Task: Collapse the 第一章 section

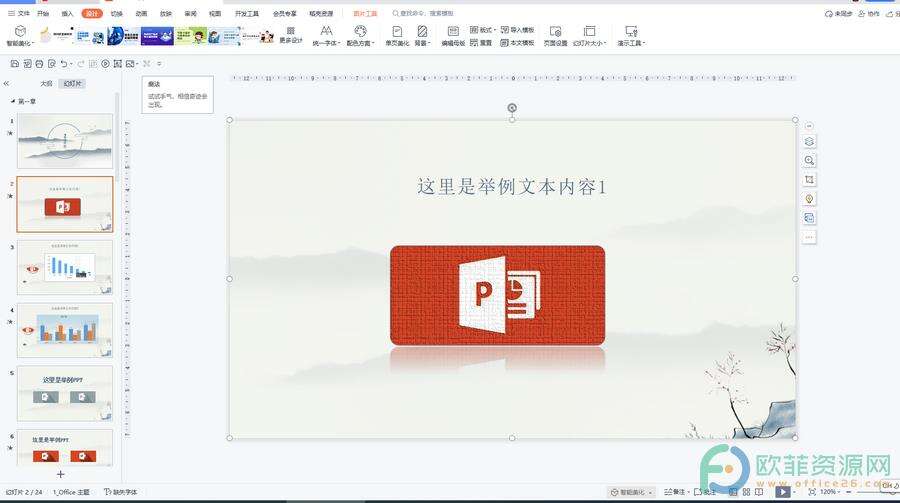Action: (x=13, y=101)
